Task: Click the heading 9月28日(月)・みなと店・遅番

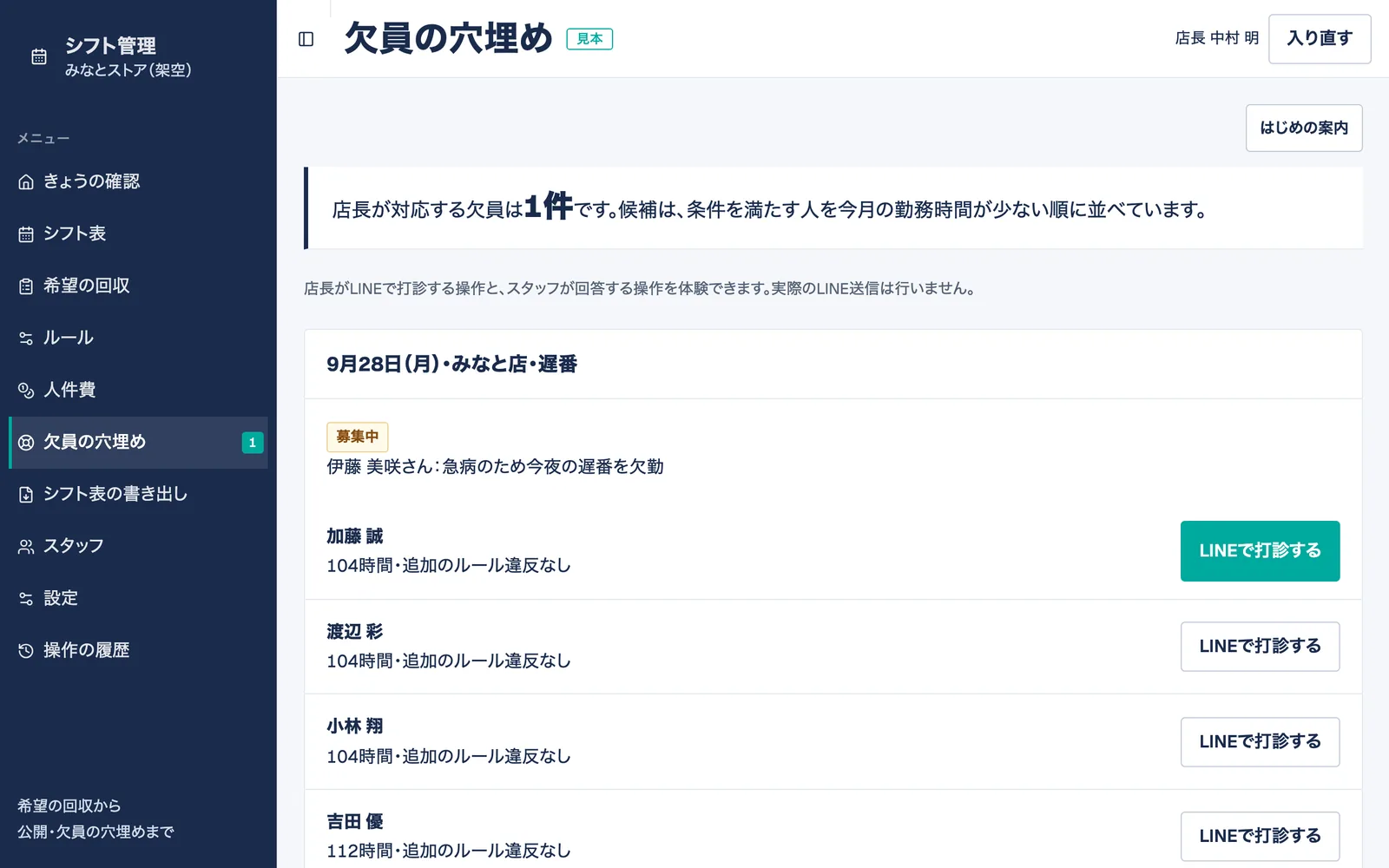Action: pos(451,365)
